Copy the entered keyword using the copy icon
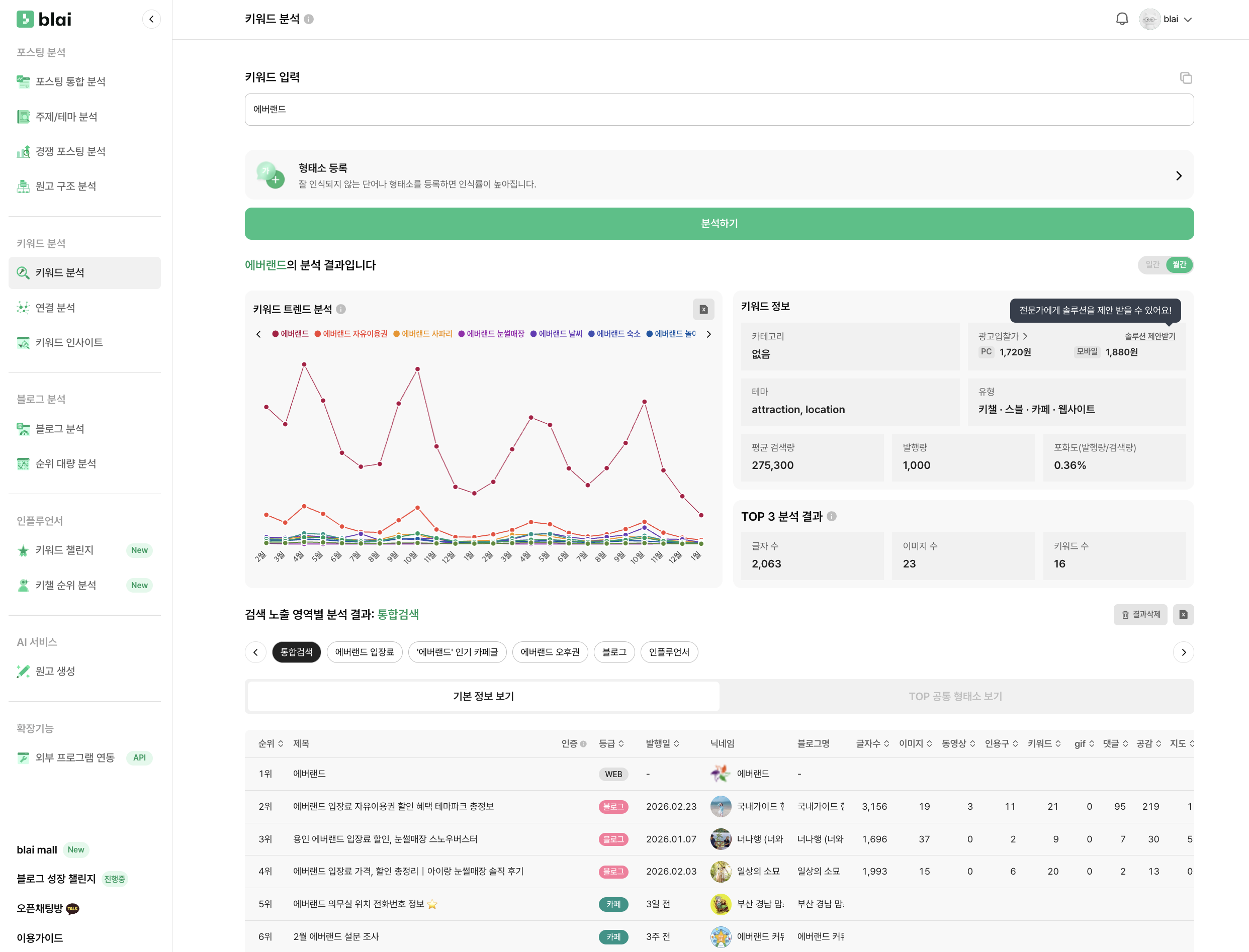The image size is (1249, 952). click(x=1186, y=77)
